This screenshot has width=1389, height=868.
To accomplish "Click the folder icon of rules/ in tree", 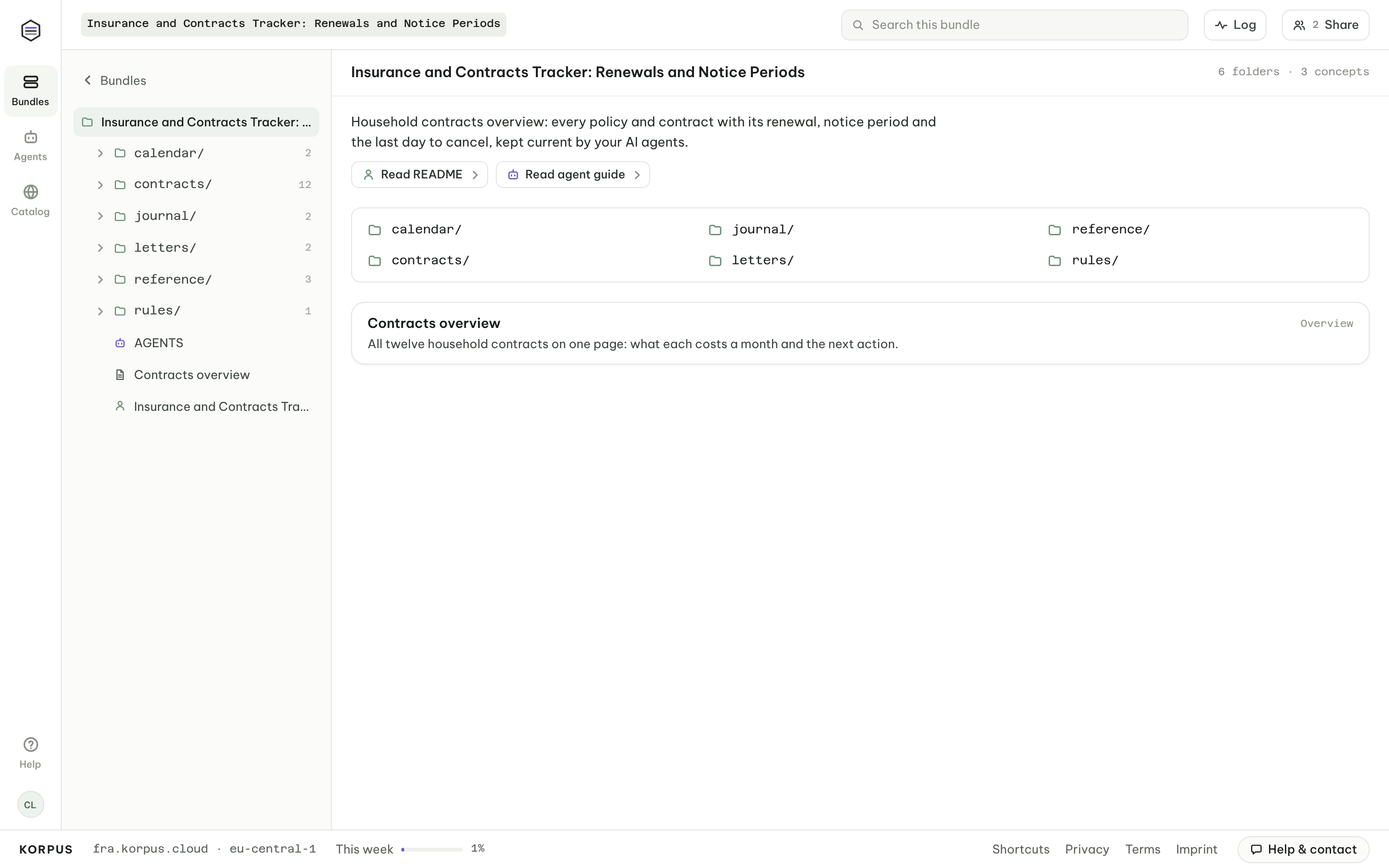I will (120, 311).
